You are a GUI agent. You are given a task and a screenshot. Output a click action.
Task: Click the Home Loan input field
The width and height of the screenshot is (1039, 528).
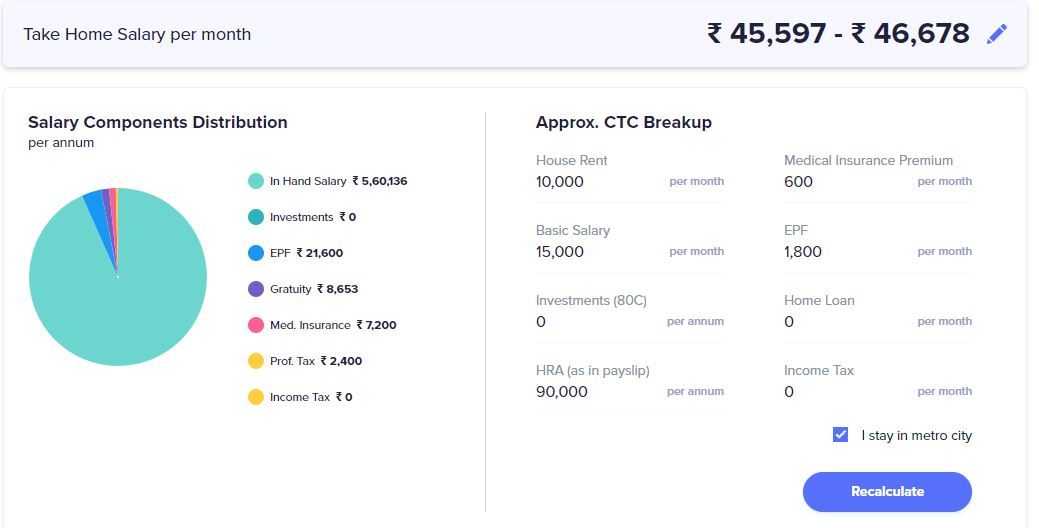[x=846, y=322]
